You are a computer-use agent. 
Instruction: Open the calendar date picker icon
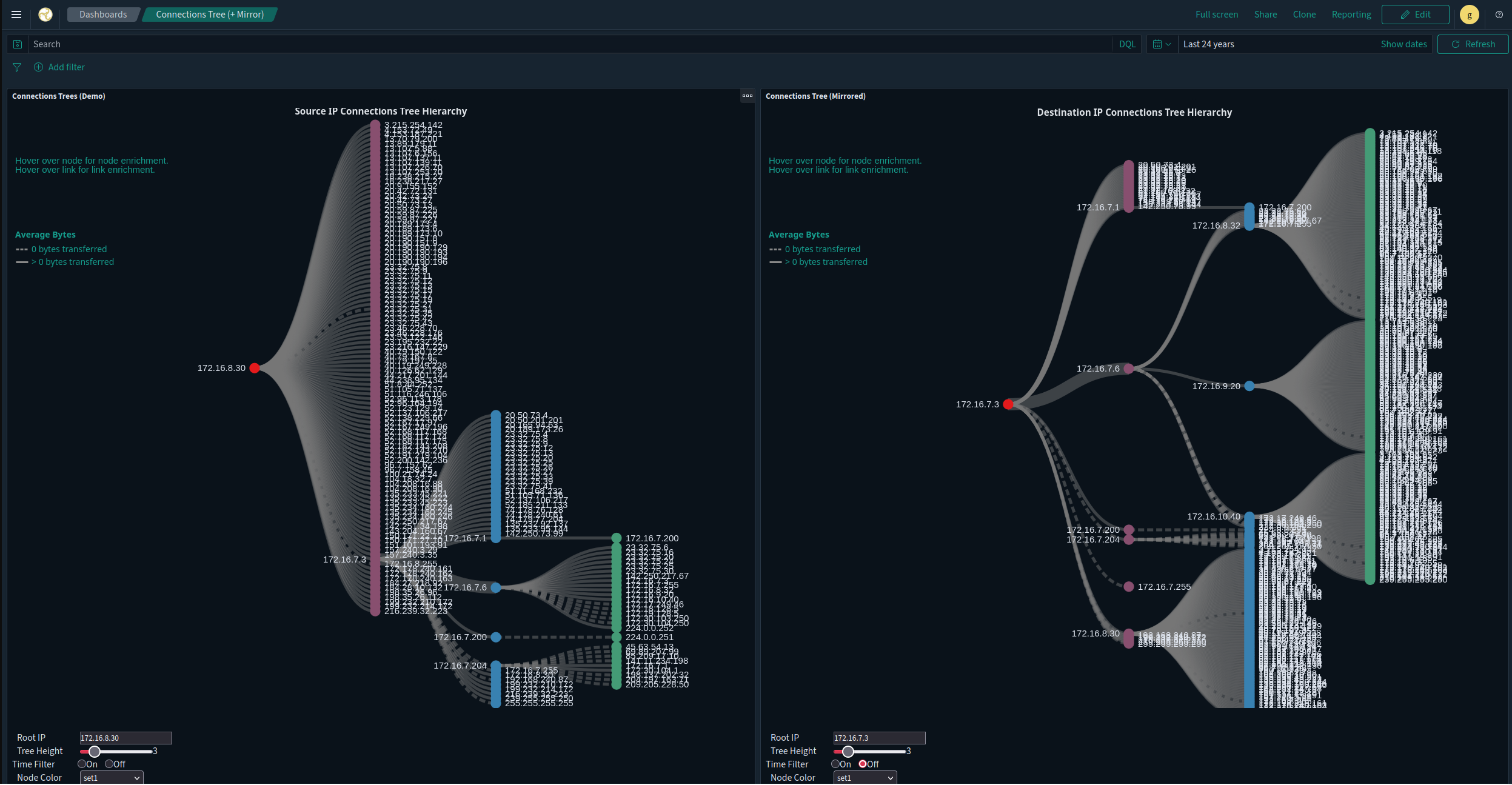coord(1158,44)
